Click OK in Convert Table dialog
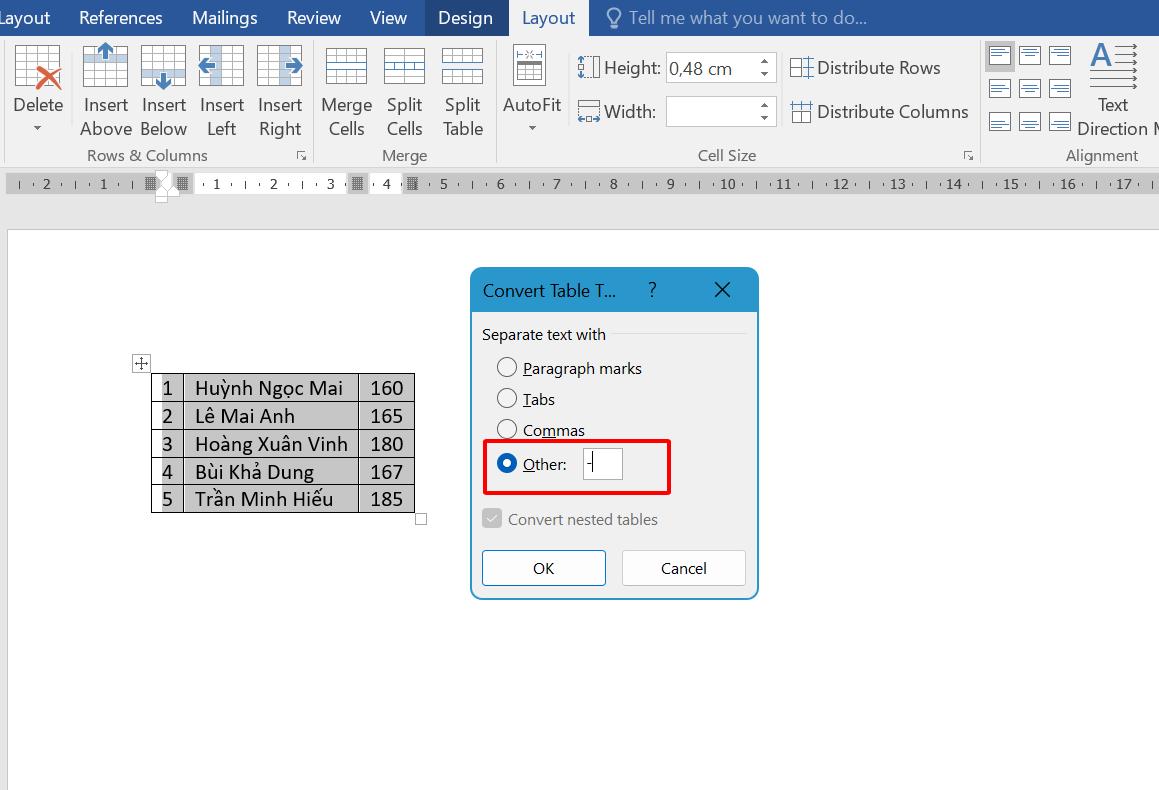The height and width of the screenshot is (790, 1159). 543,568
